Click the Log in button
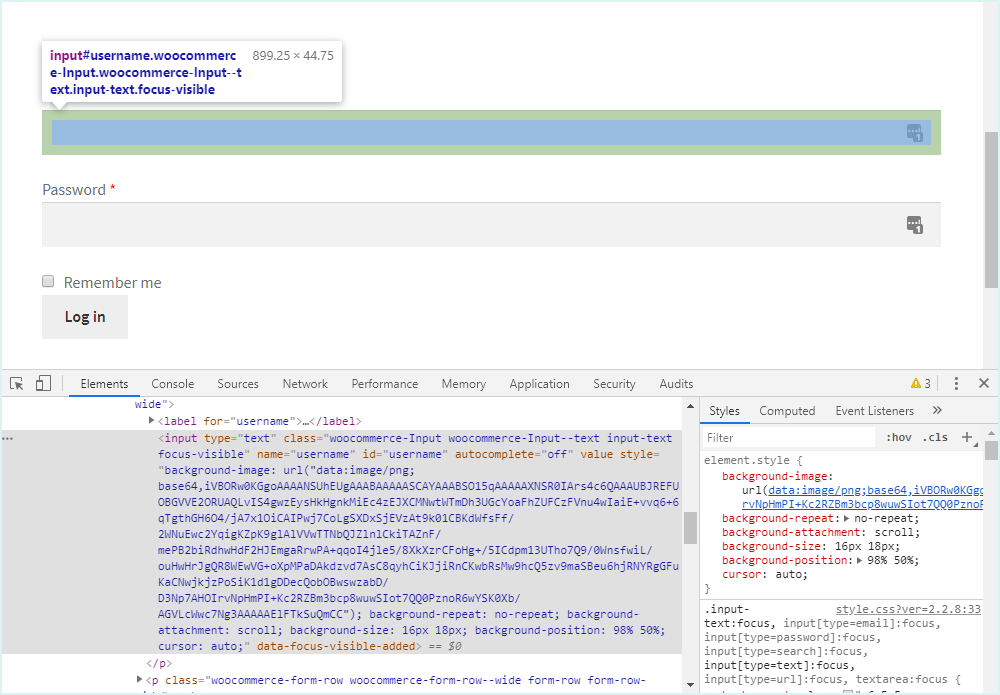The image size is (1000, 695). tap(85, 317)
